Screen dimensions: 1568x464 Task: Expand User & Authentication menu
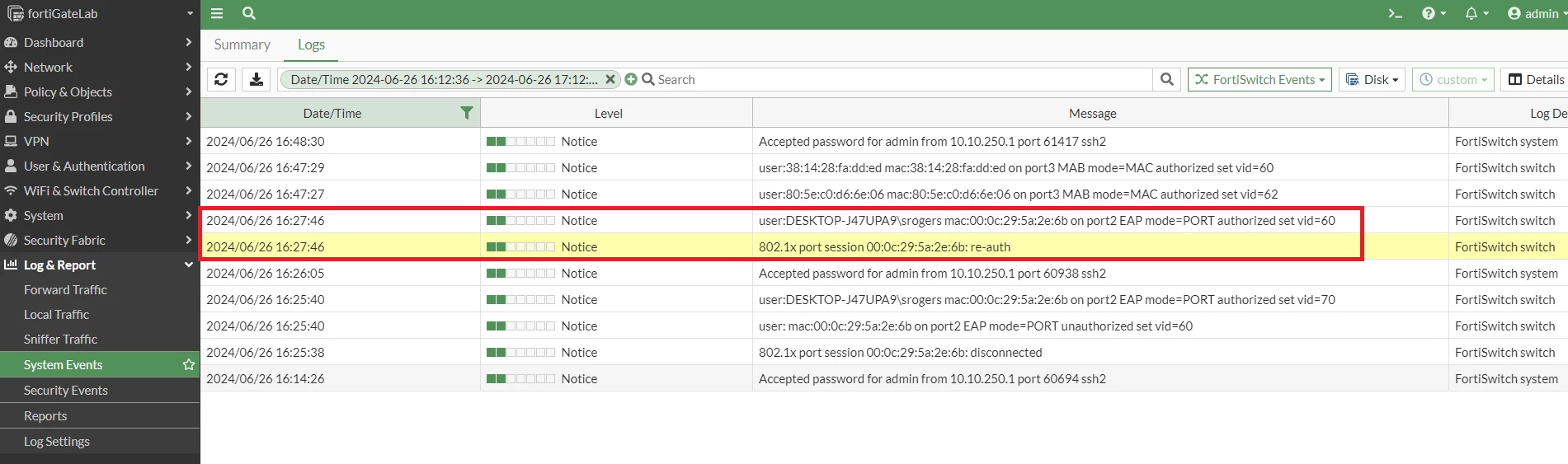coord(100,166)
